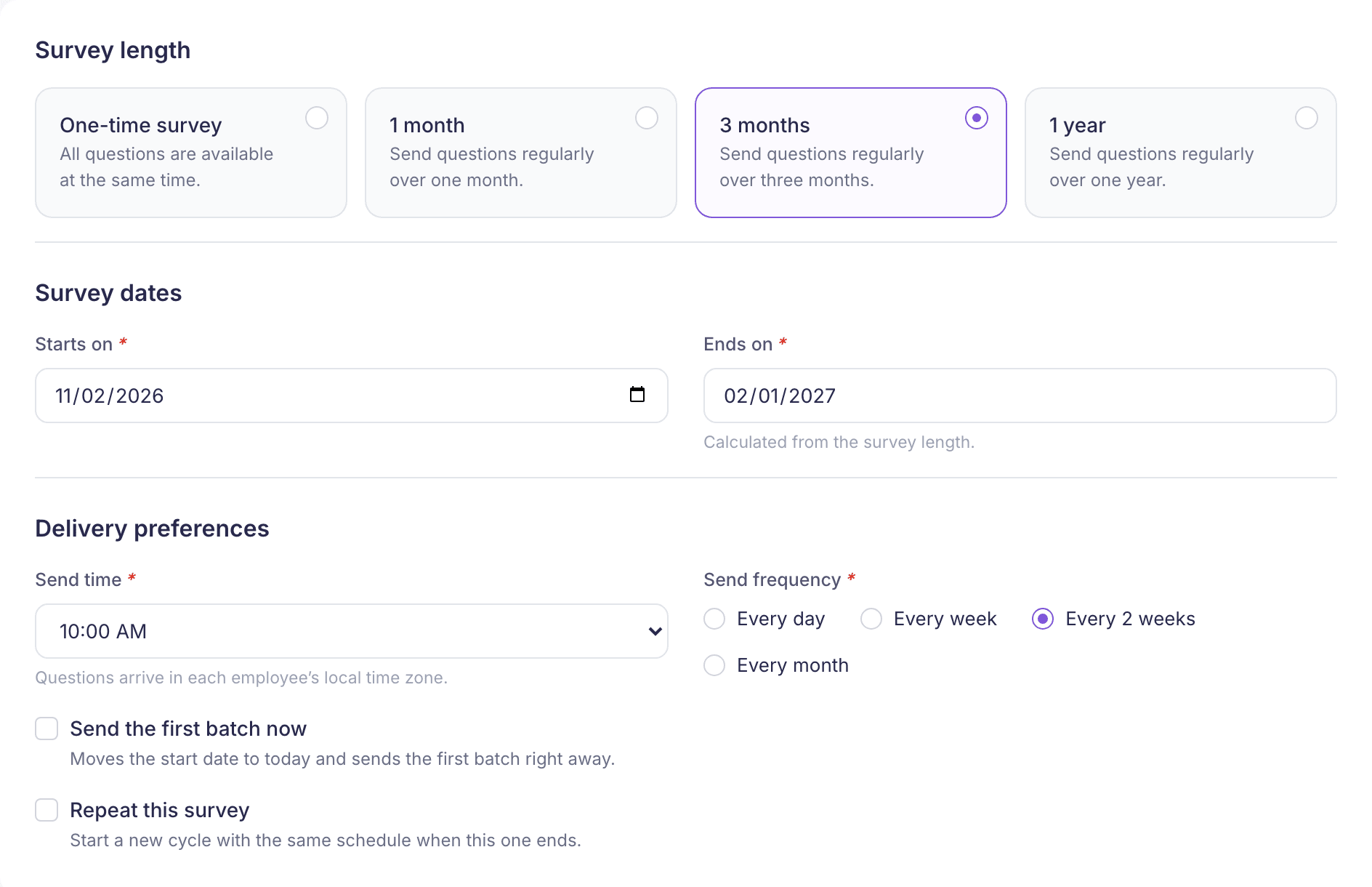Select the One-time survey radio option

click(x=317, y=118)
